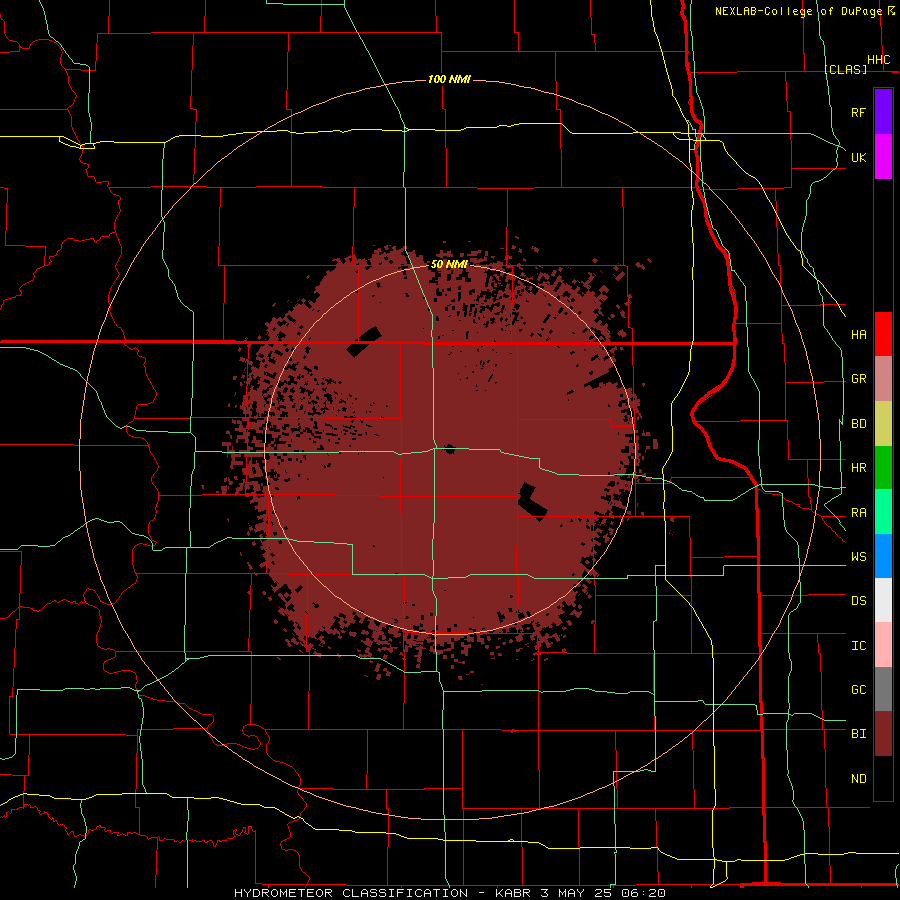This screenshot has height=900, width=900.
Task: Click the 'WS' legend label
Action: click(x=858, y=557)
